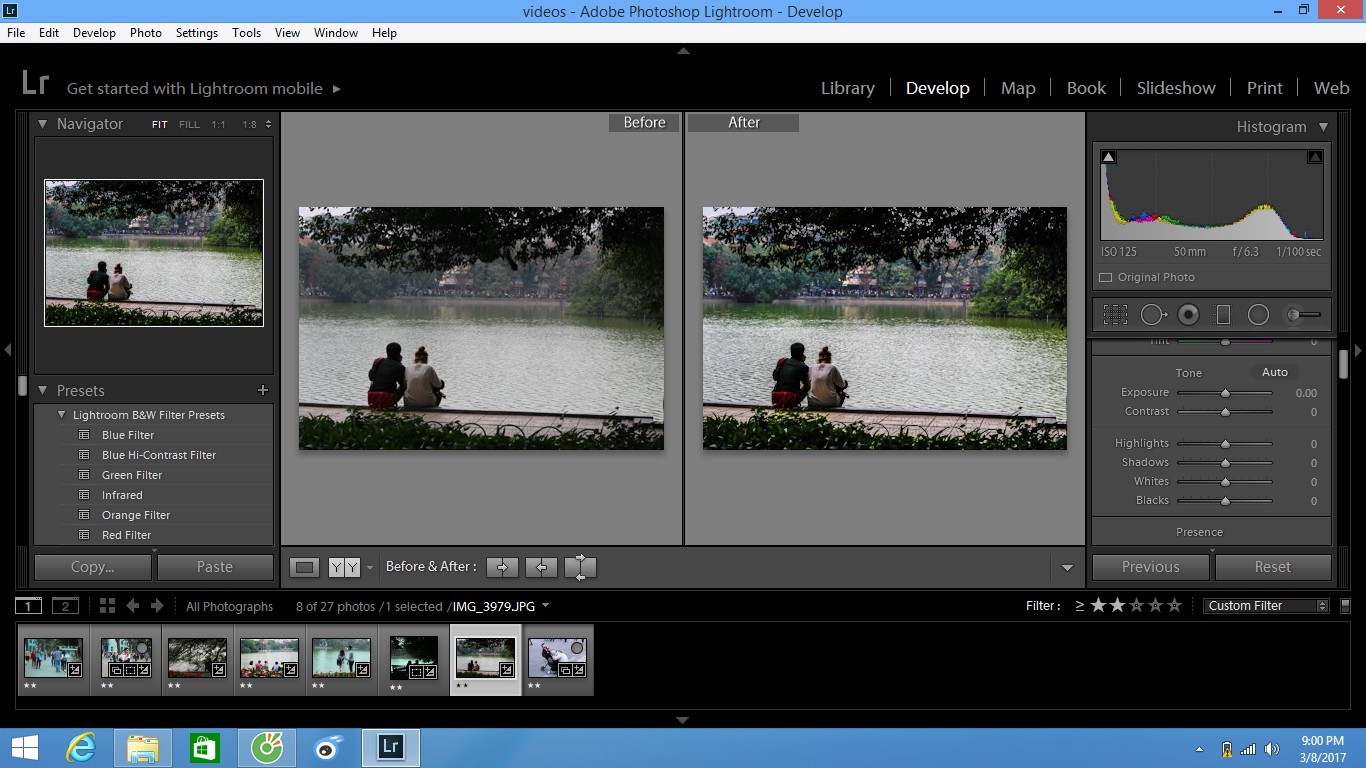Select the Adjustment Brush tool

click(x=1302, y=315)
